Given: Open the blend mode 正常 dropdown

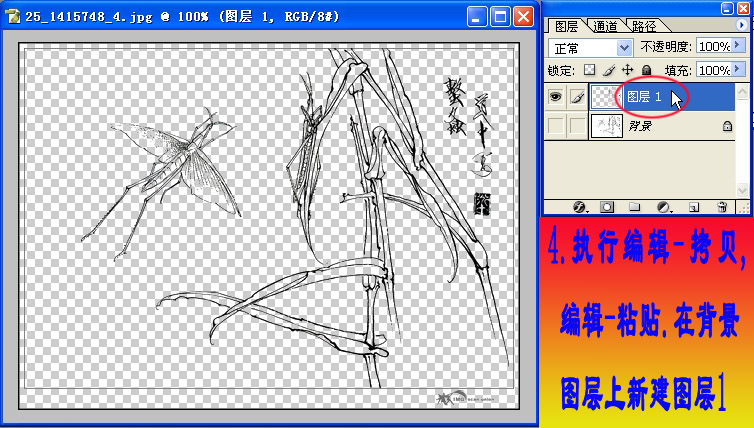Looking at the screenshot, I should pos(590,48).
